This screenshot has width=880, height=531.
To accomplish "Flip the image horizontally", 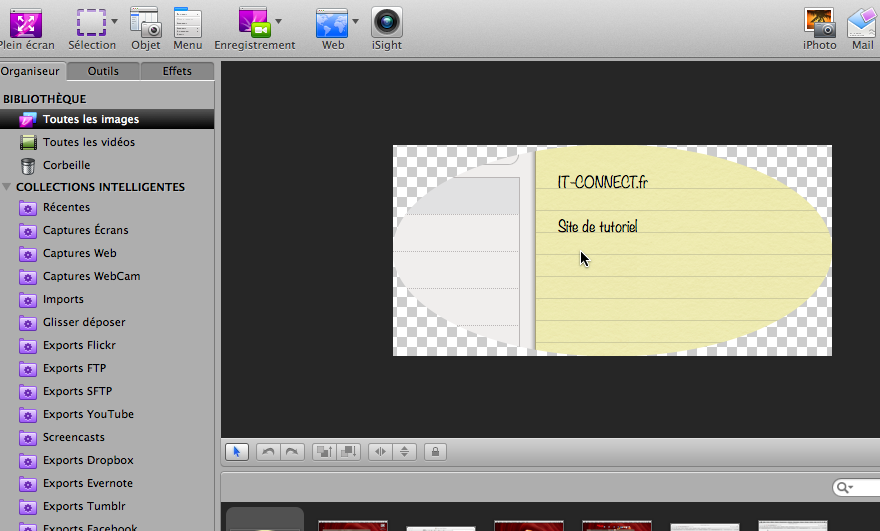I will pyautogui.click(x=381, y=452).
